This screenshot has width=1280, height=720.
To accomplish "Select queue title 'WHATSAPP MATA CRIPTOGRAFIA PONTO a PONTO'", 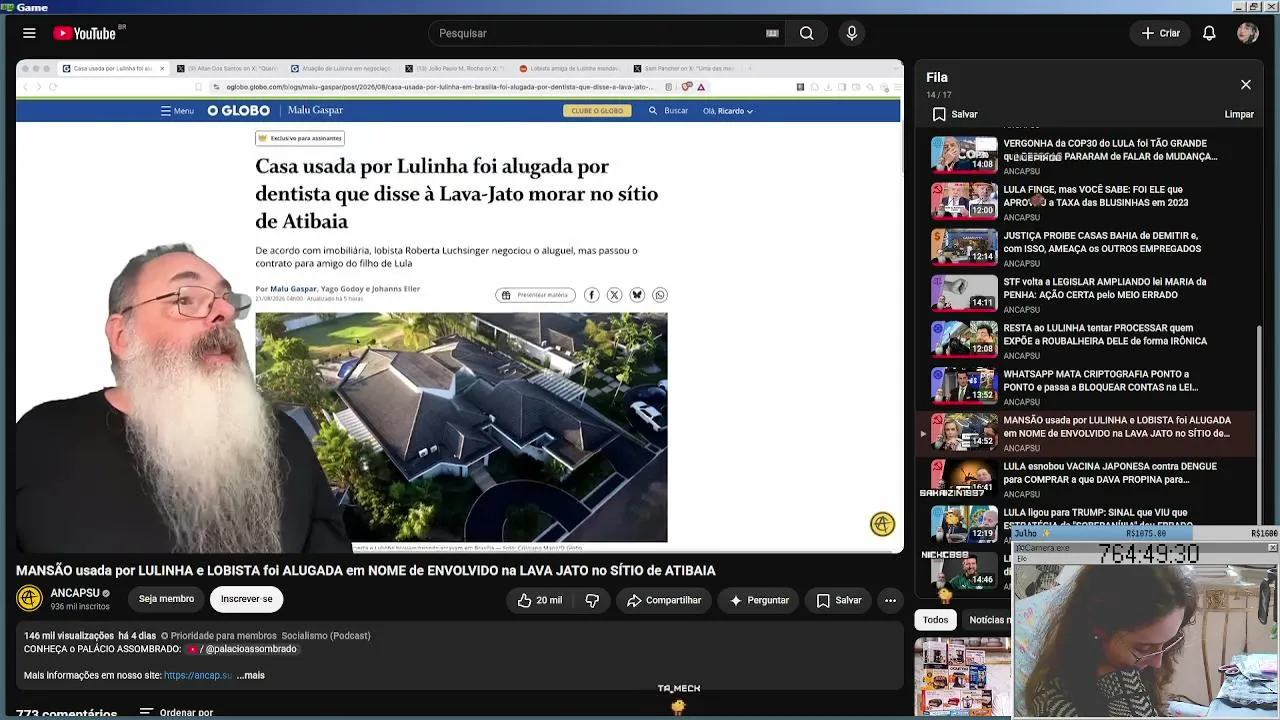I will point(1100,380).
